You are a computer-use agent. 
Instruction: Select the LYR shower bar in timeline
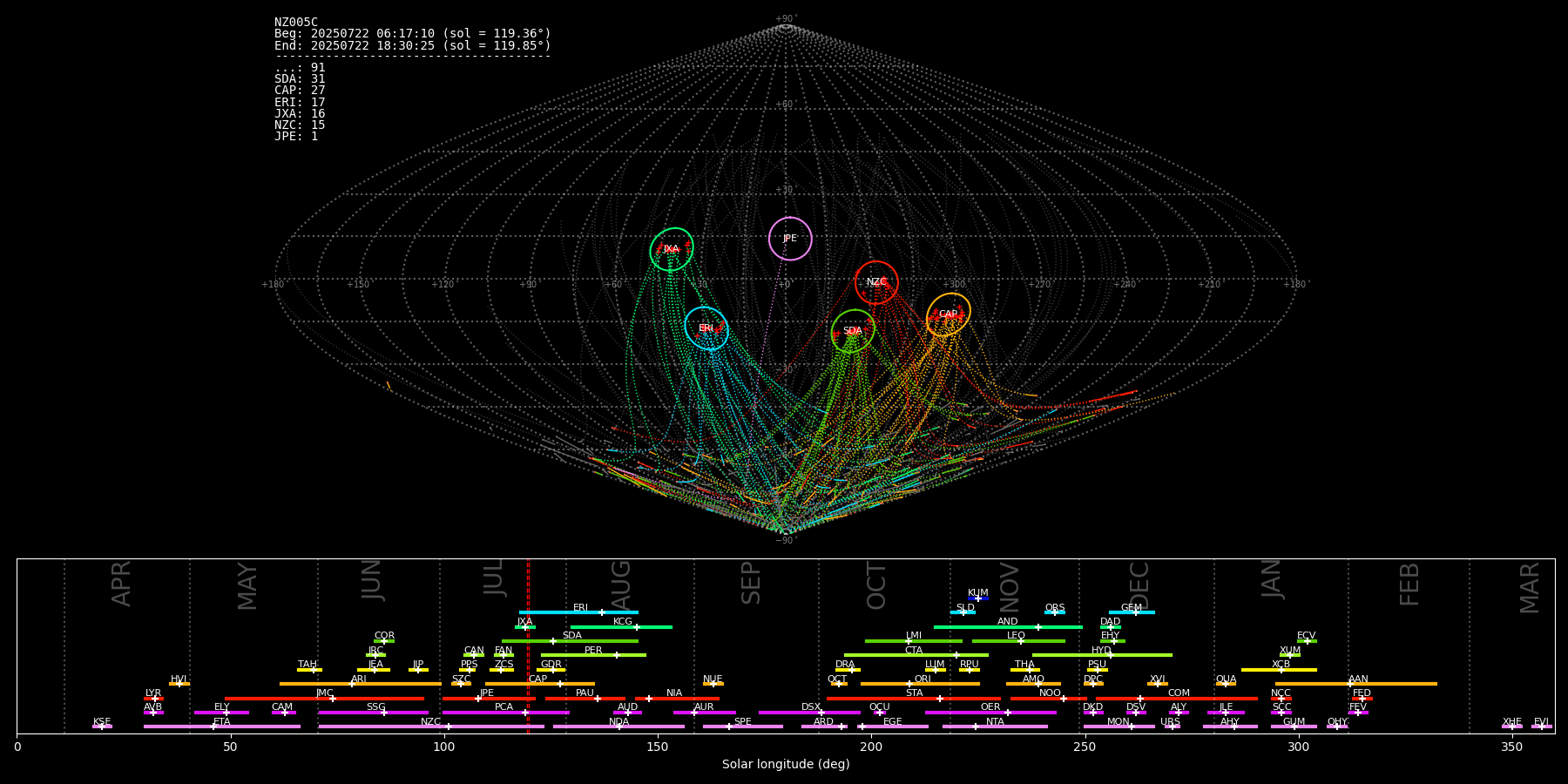pos(153,698)
